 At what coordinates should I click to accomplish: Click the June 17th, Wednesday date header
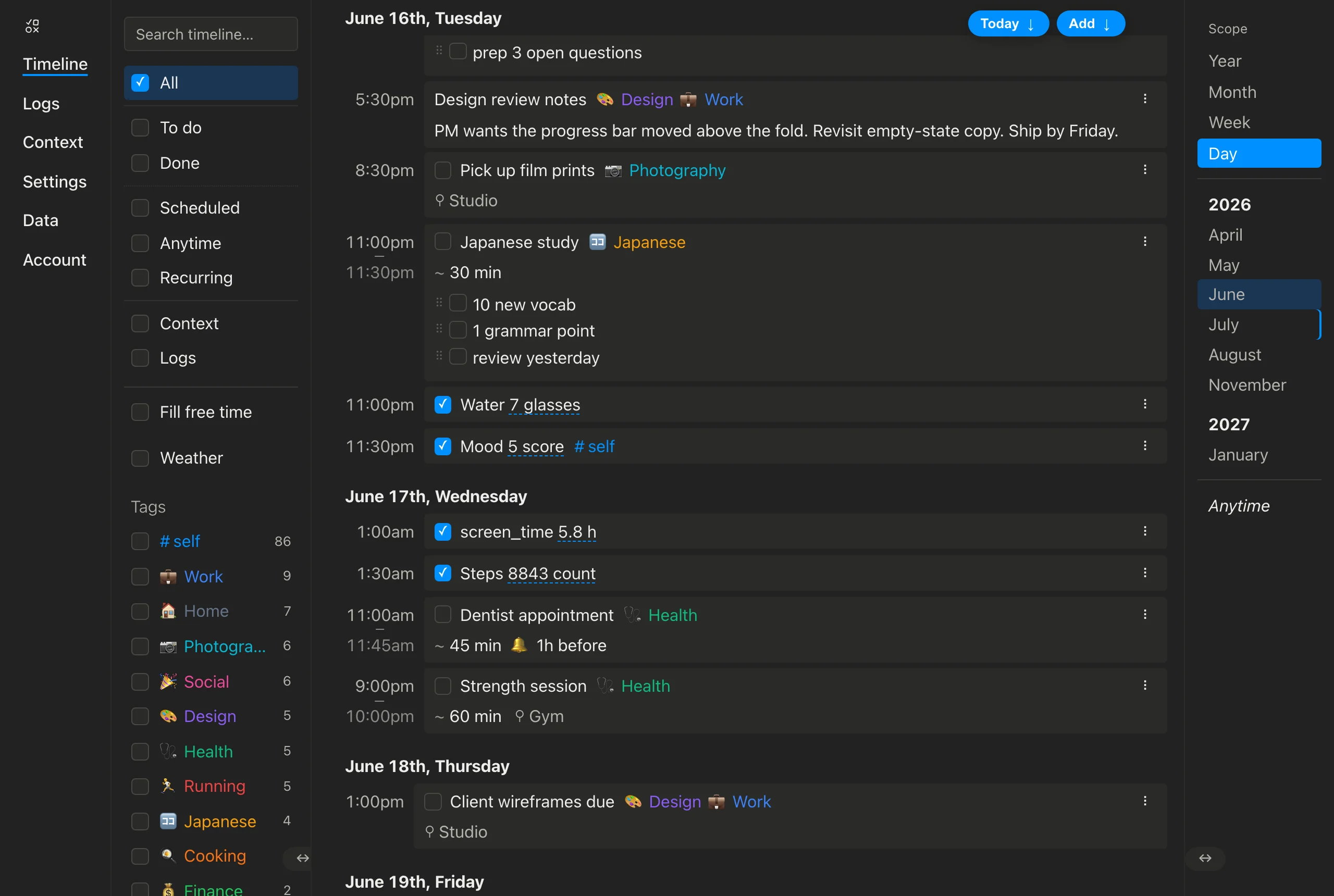click(x=436, y=496)
